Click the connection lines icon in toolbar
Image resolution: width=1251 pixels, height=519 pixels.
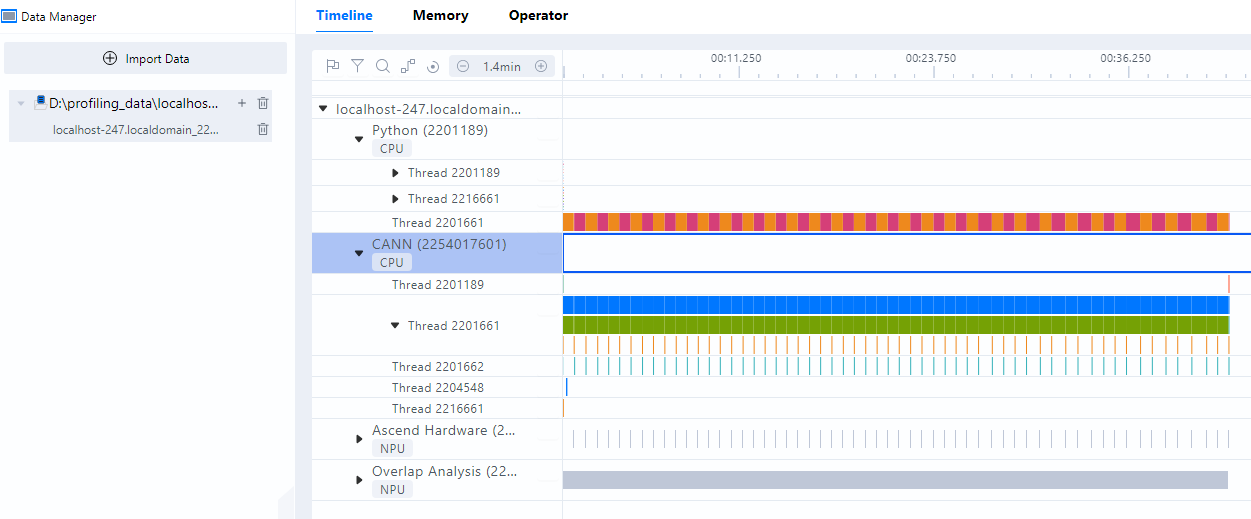click(408, 66)
